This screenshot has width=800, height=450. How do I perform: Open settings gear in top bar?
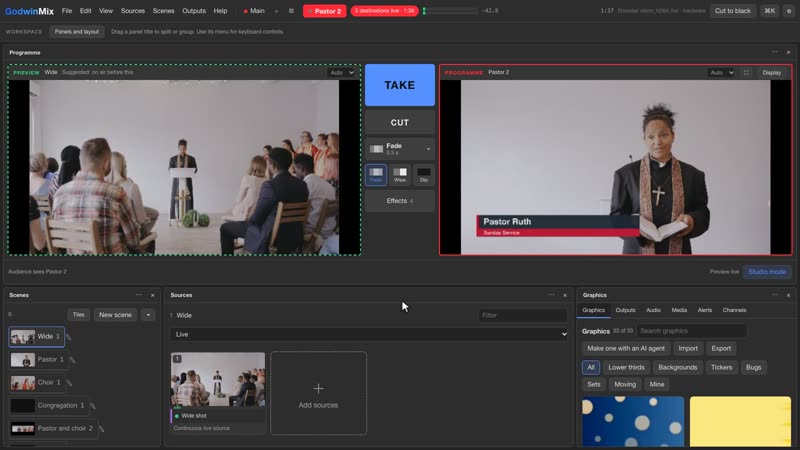[x=789, y=11]
